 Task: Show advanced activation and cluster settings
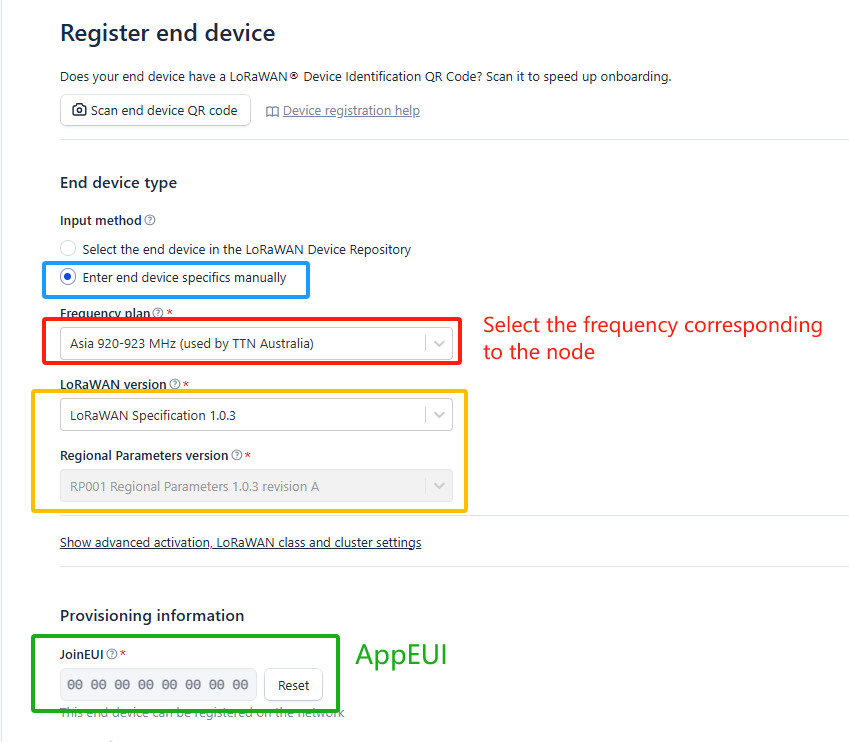click(240, 542)
